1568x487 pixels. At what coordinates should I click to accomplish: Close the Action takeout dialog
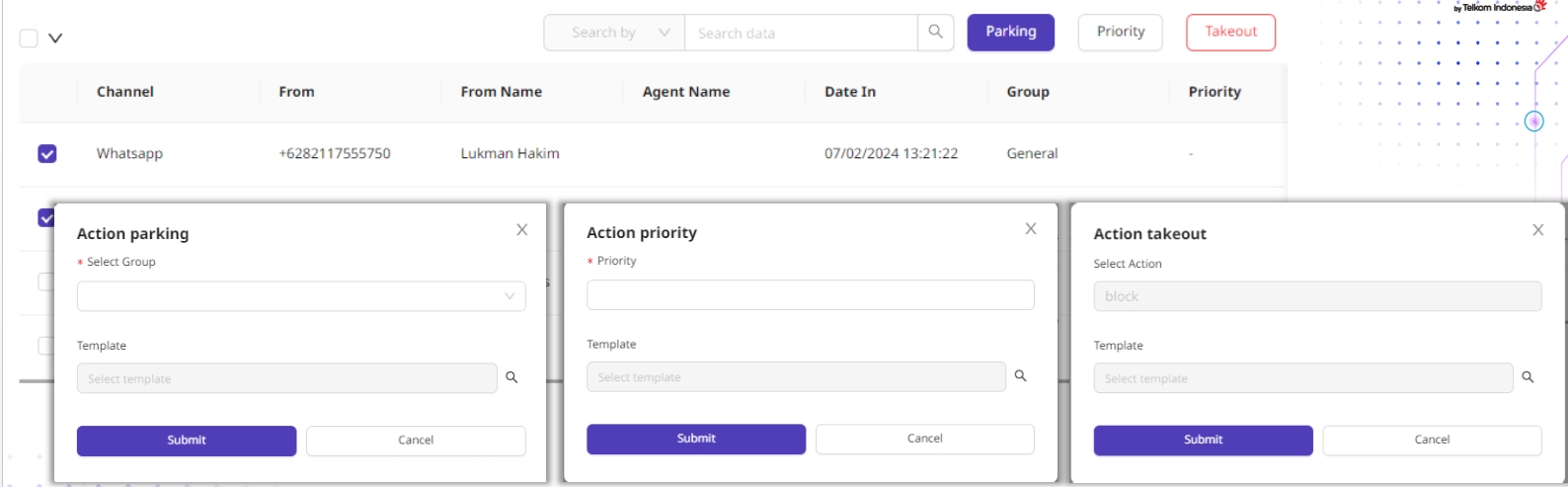pos(1537,230)
